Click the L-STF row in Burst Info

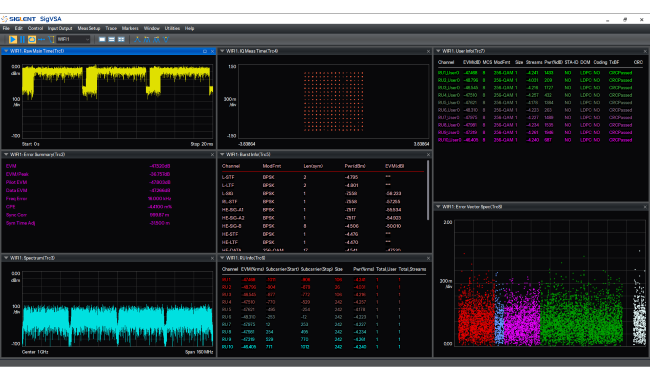(323, 177)
